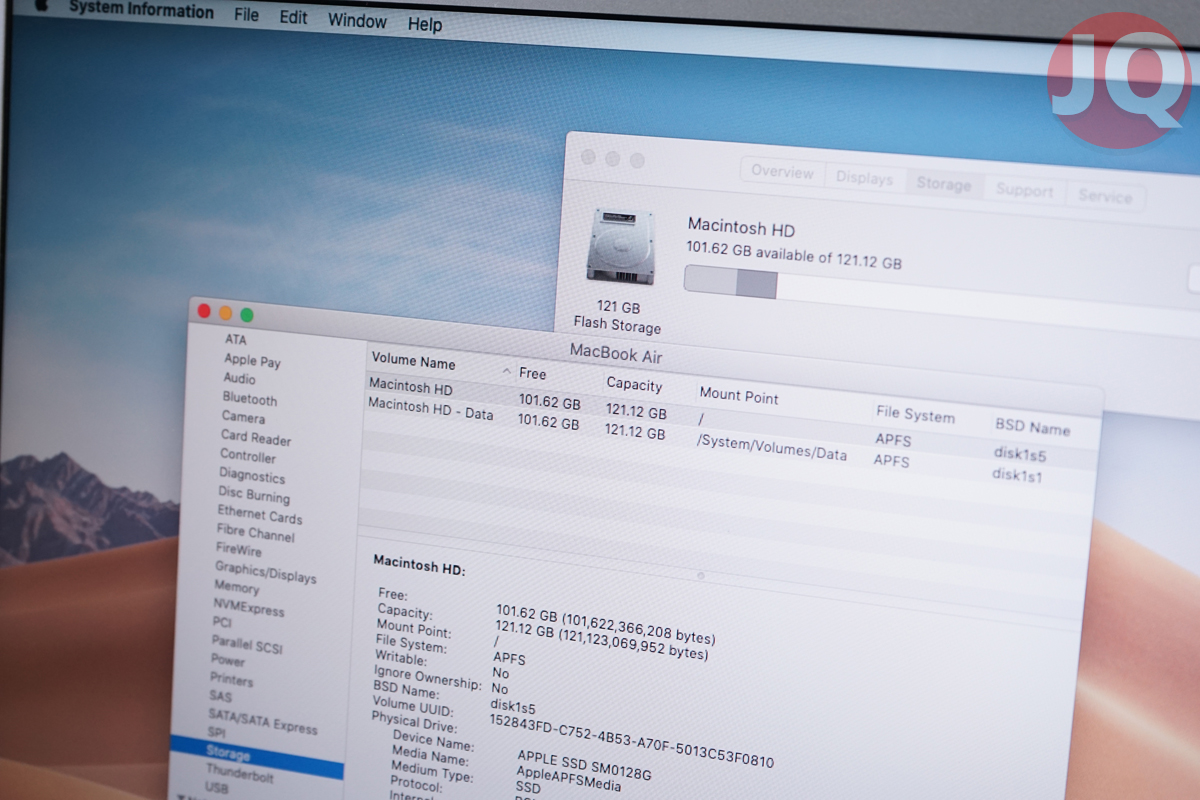The image size is (1200, 800).
Task: Click the APPLE SSD SM0128G device name
Action: tap(584, 767)
